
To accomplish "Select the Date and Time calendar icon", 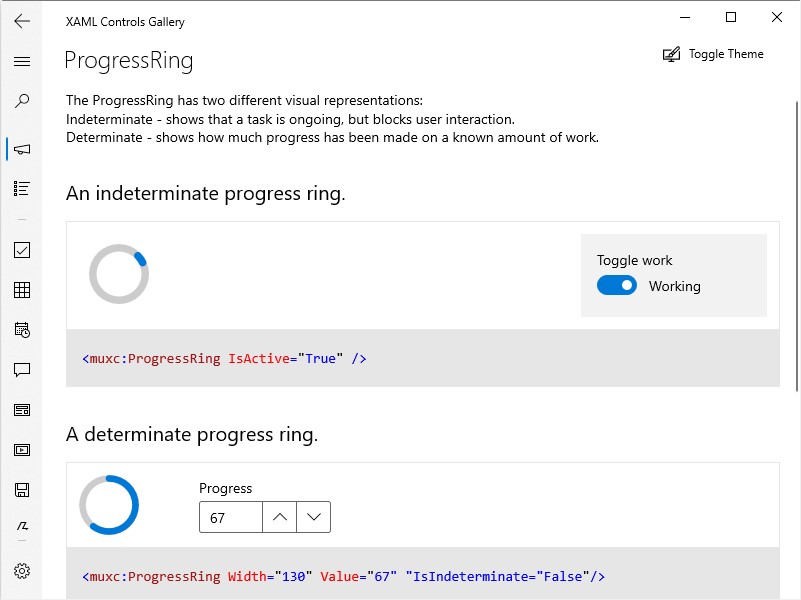I will [x=22, y=329].
